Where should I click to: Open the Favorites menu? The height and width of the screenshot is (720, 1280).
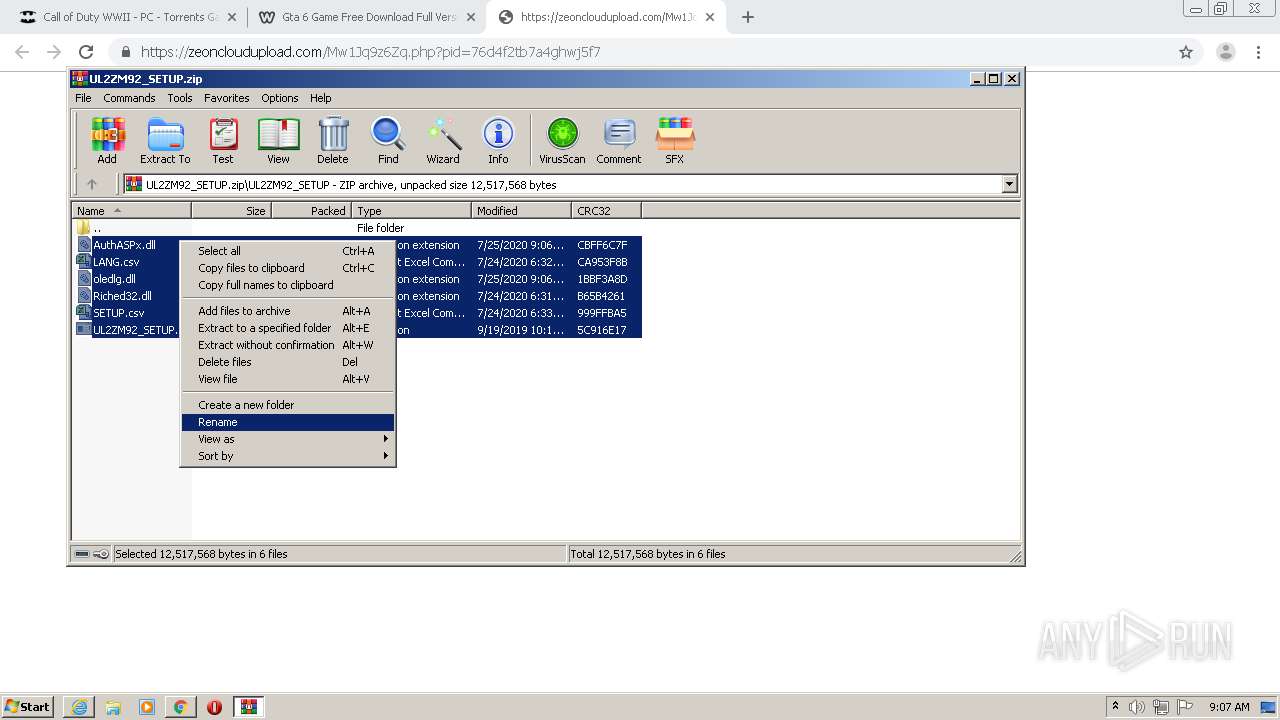(x=227, y=98)
